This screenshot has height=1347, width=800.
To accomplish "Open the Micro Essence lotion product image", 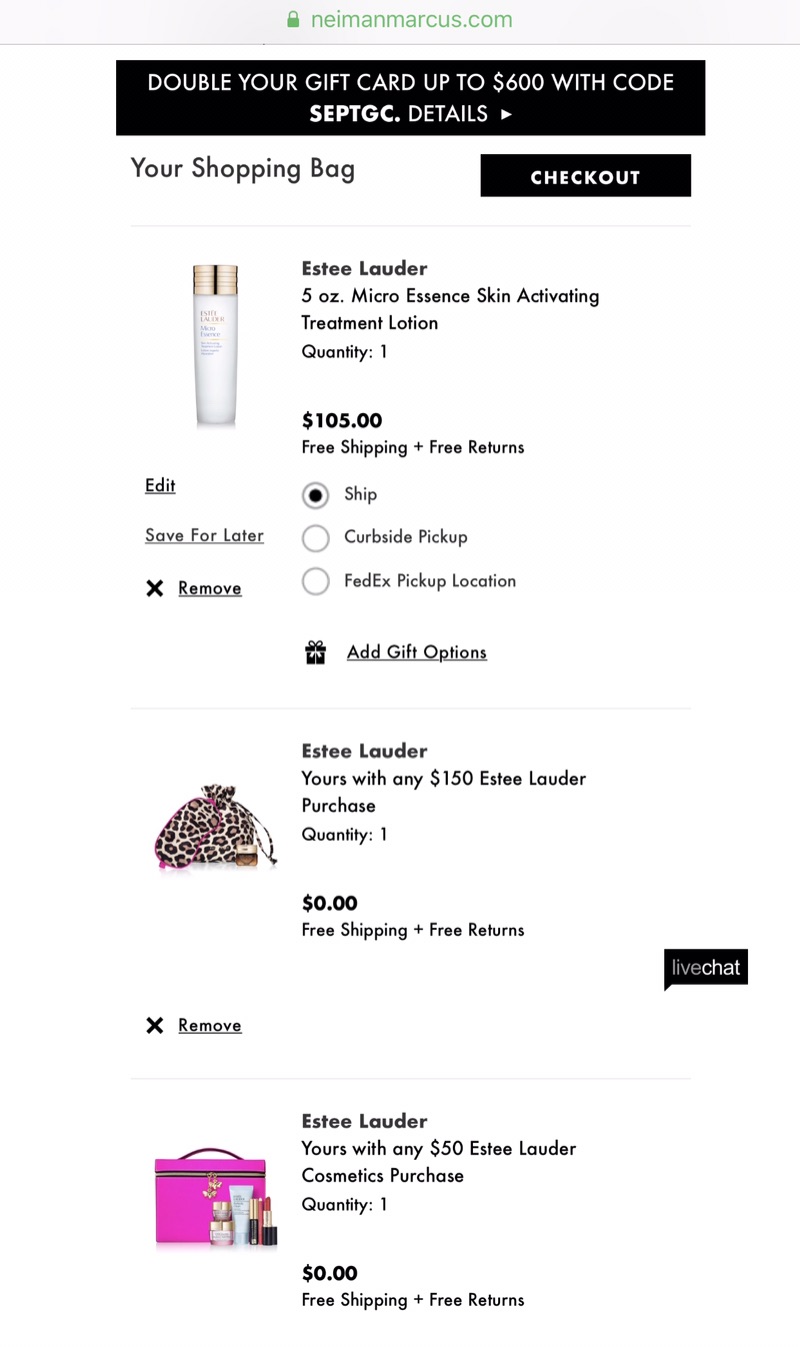I will [x=215, y=346].
